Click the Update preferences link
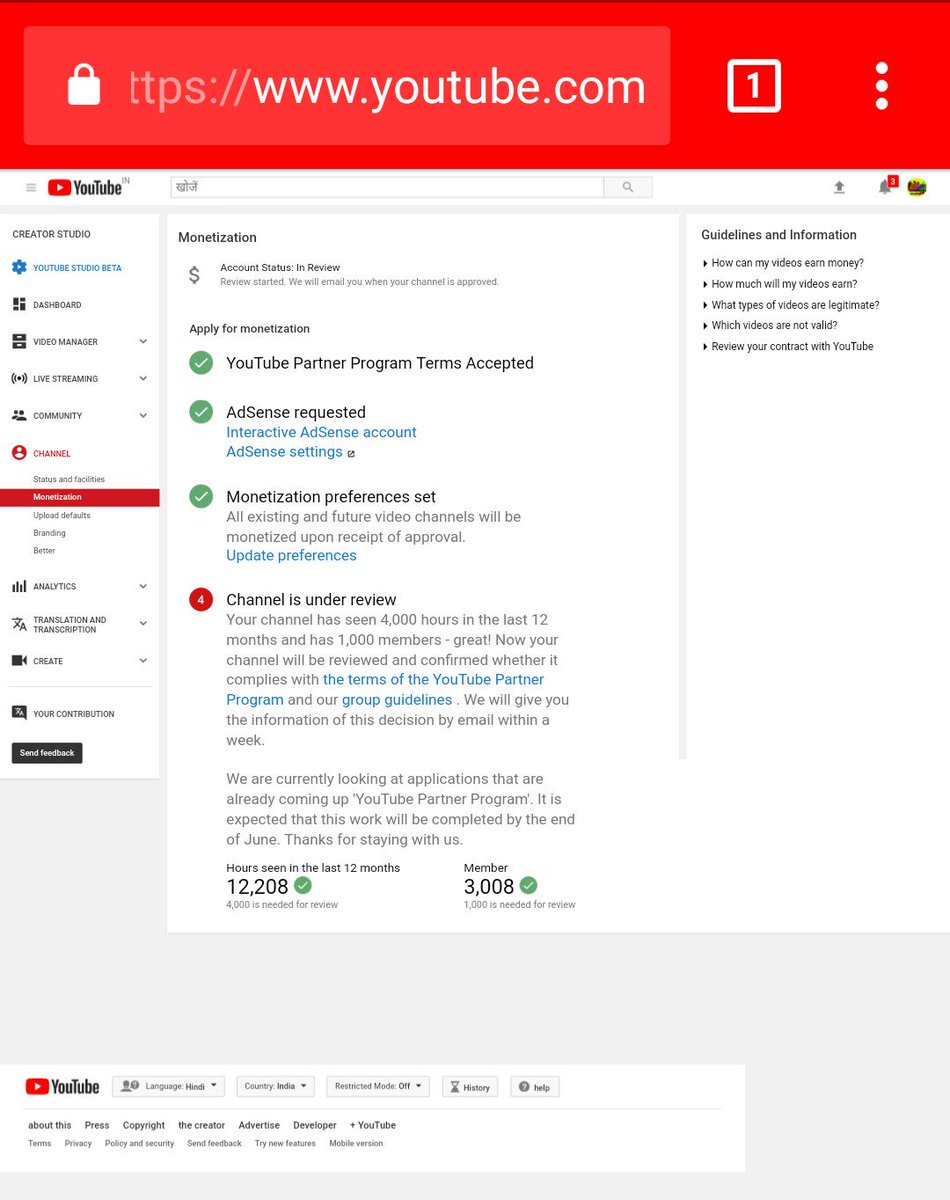 291,555
